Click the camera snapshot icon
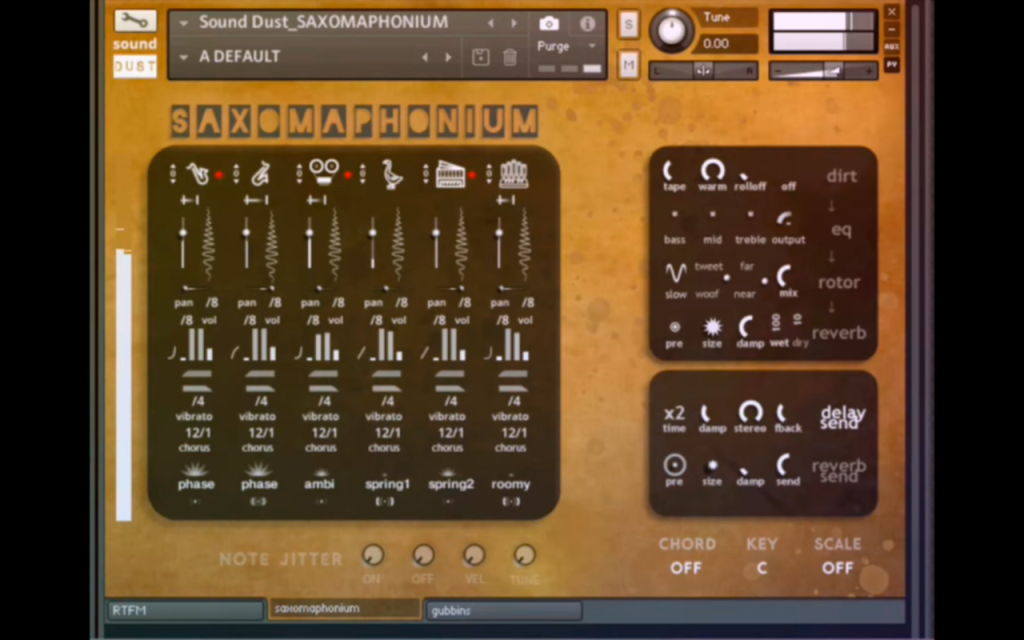 pos(549,24)
